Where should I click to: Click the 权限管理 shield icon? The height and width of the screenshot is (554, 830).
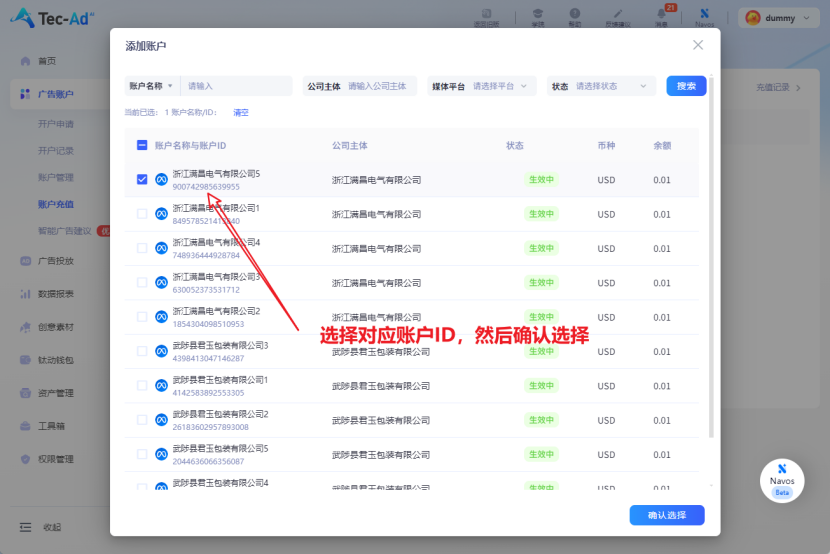click(x=25, y=459)
